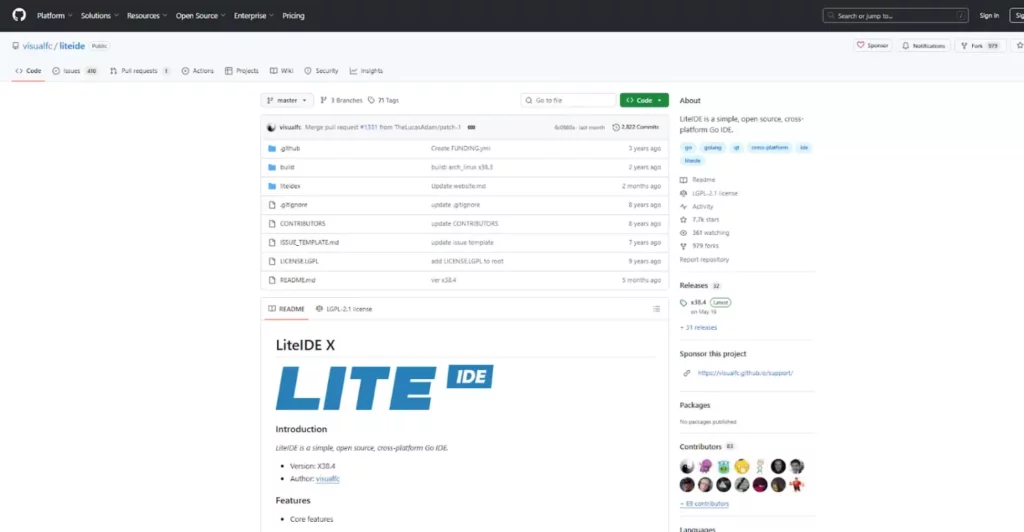Viewport: 1024px width, 532px height.
Task: Select the LGPL-2.1 license tab
Action: [344, 309]
